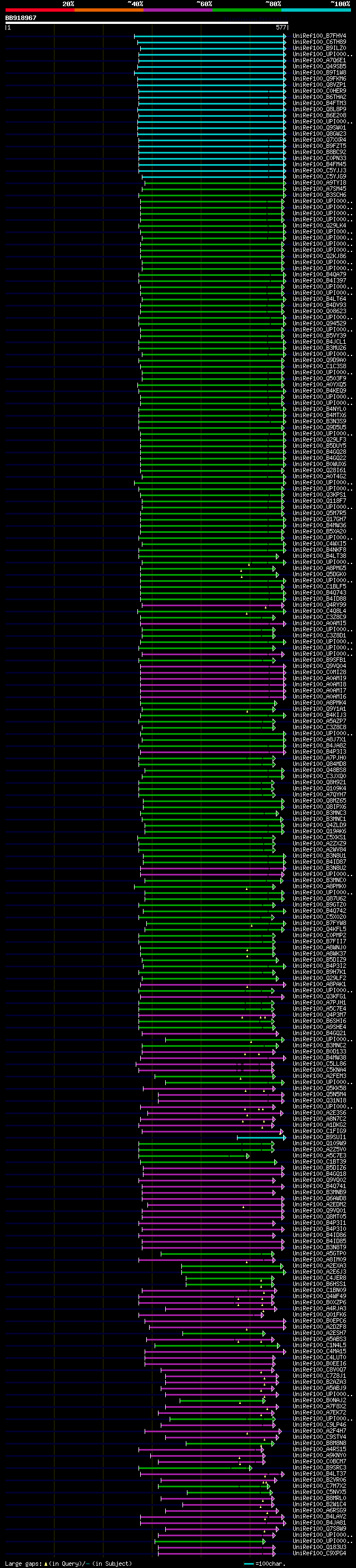Click the UniRef100_B7FHV4 hit label
This screenshot has width=356, height=1568.
tap(319, 36)
